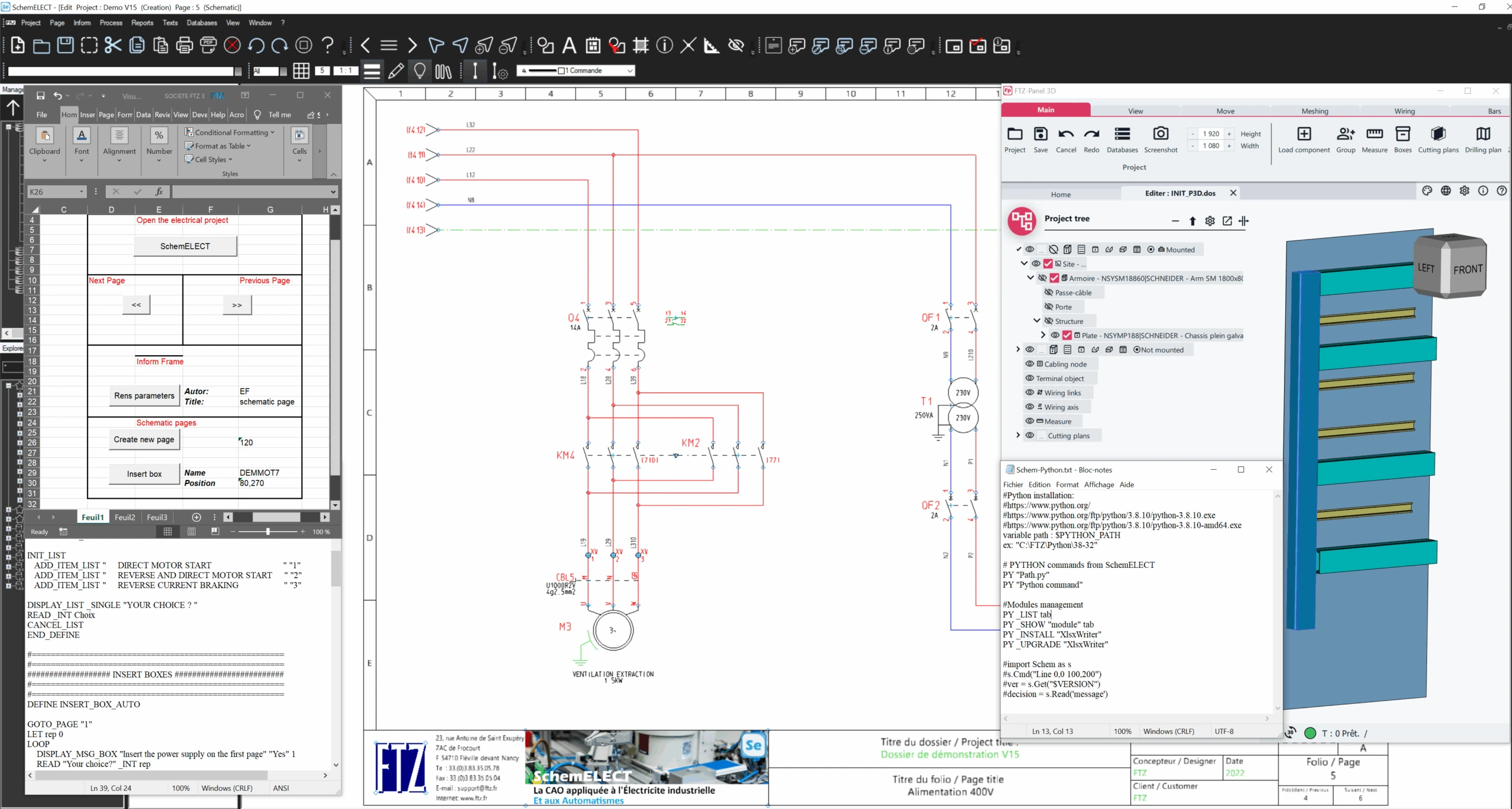Collapse the Structure tree node
Image resolution: width=1512 pixels, height=809 pixels.
coord(1037,321)
